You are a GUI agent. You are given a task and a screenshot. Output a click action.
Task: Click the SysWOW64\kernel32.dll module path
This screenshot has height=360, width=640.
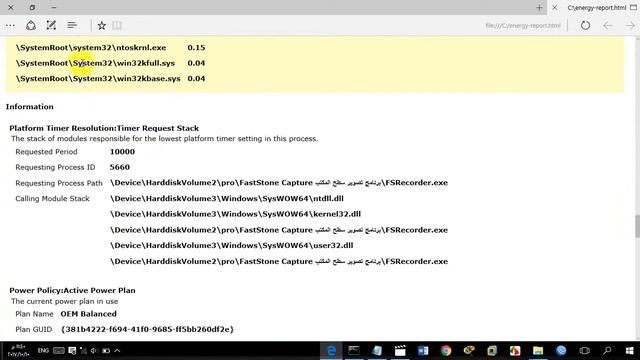pos(236,214)
